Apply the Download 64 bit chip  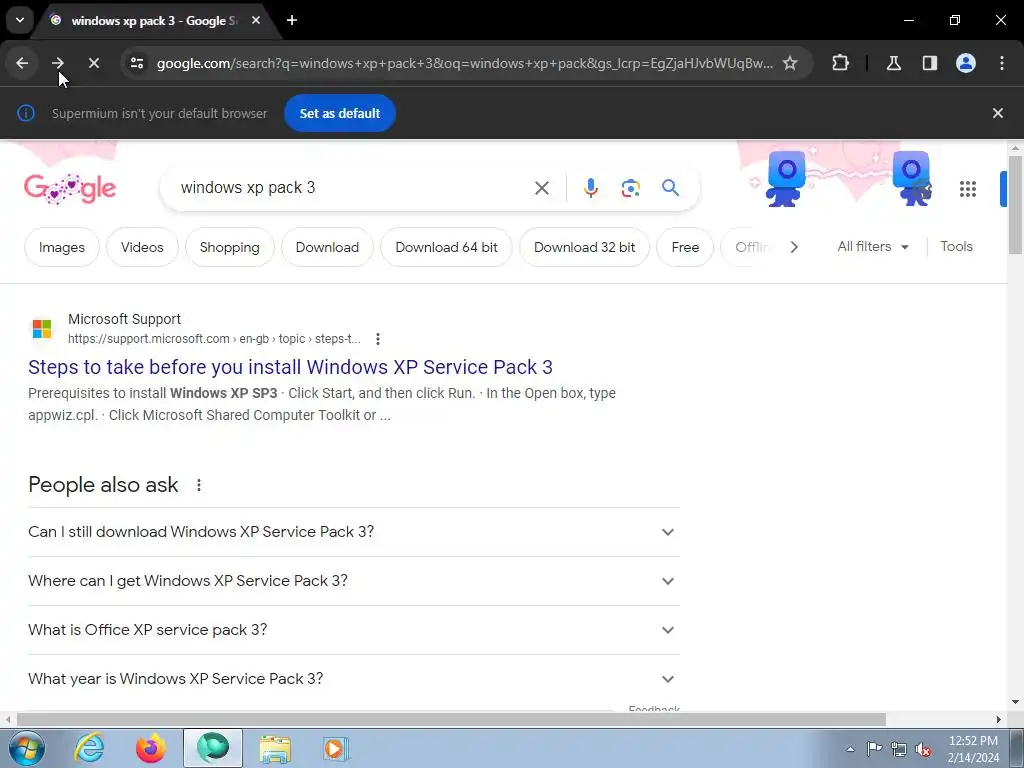(446, 248)
